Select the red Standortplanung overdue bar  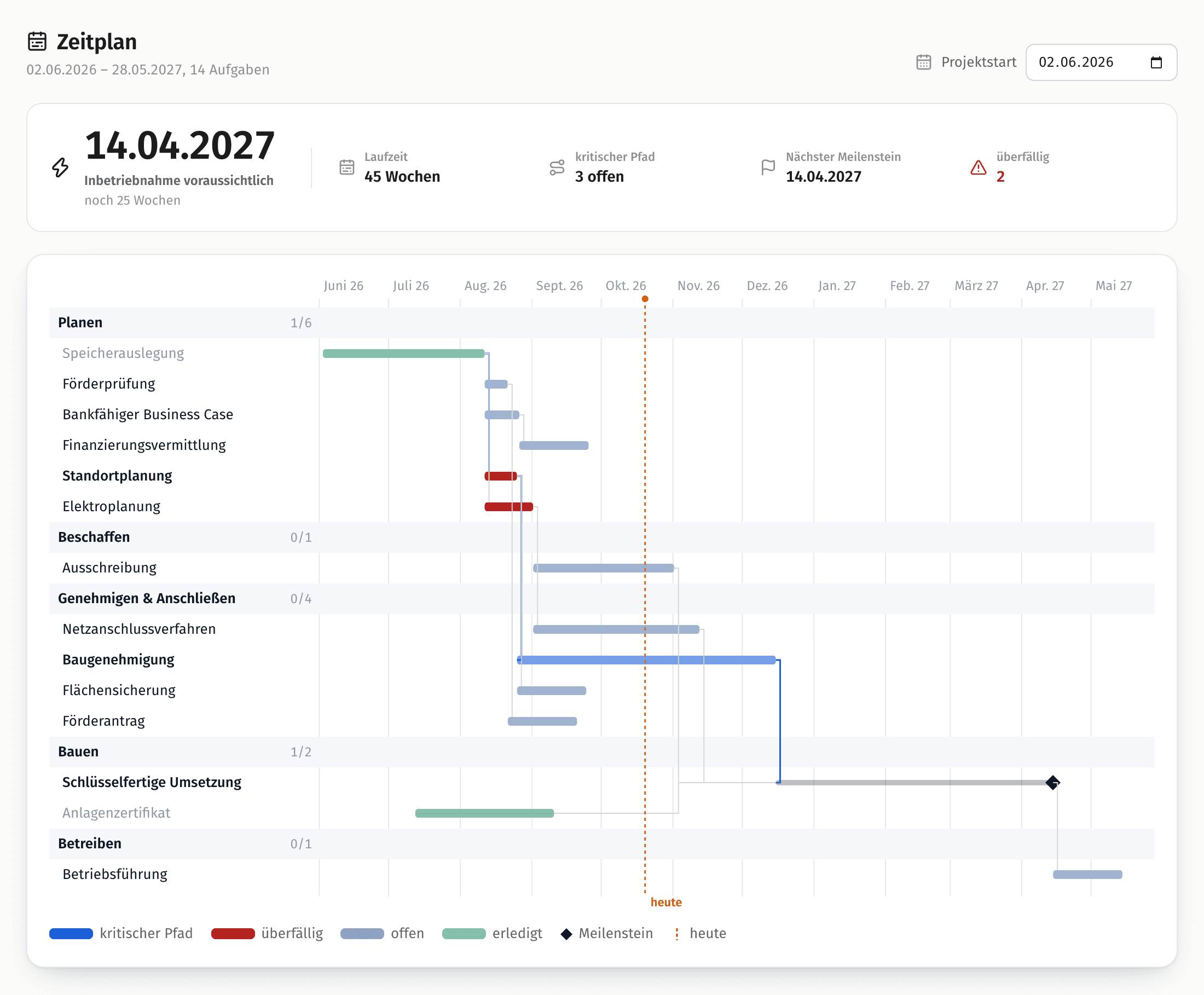501,476
